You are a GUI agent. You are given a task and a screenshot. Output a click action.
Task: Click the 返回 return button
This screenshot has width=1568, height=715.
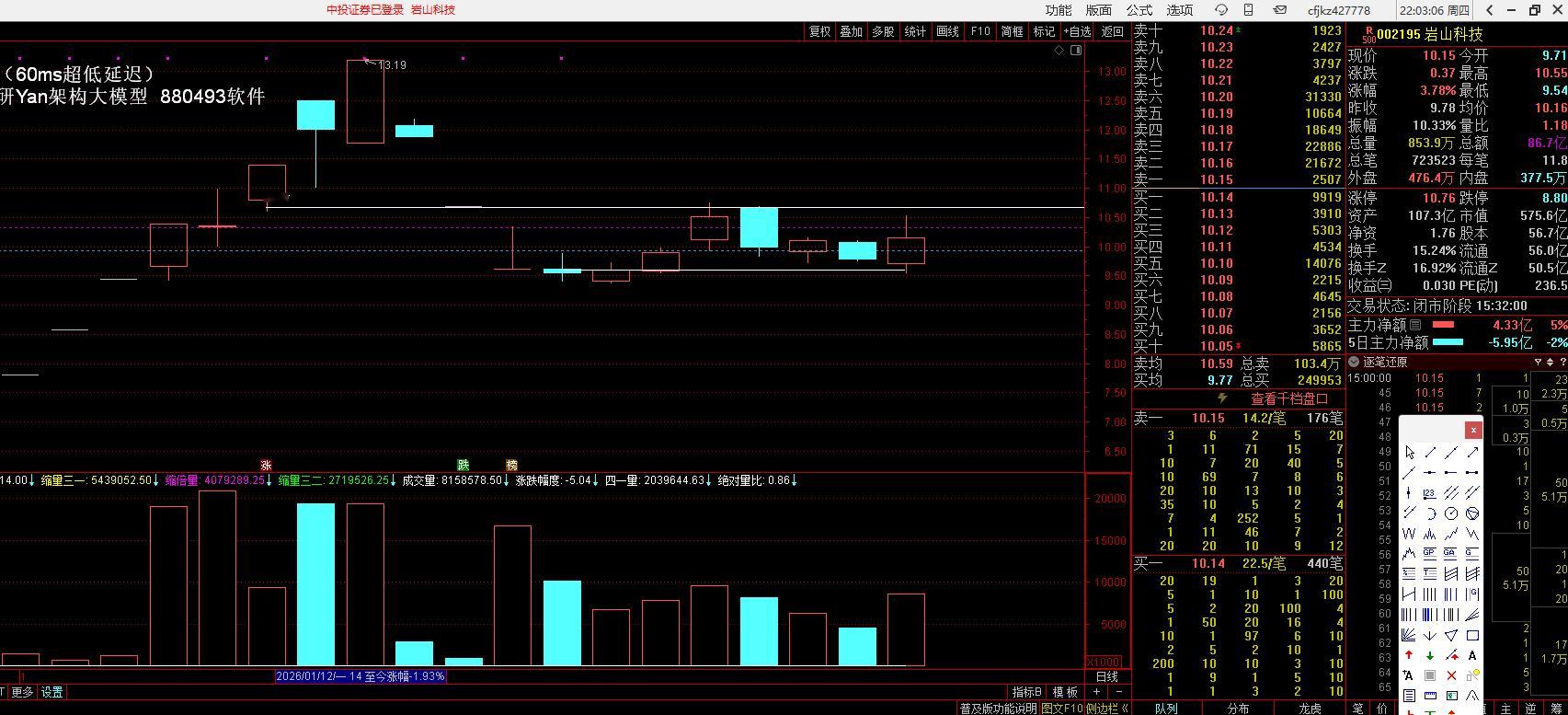pos(1113,31)
